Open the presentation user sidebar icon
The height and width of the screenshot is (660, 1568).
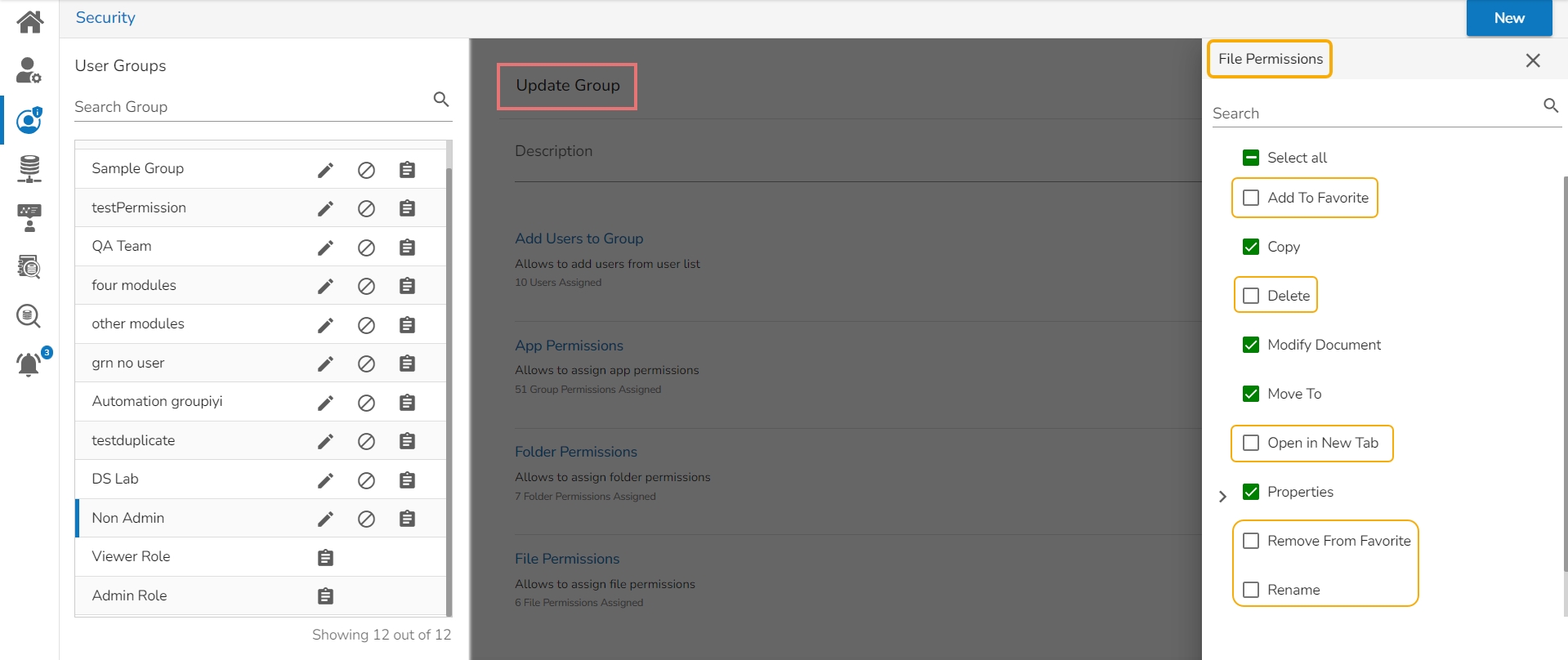(29, 218)
